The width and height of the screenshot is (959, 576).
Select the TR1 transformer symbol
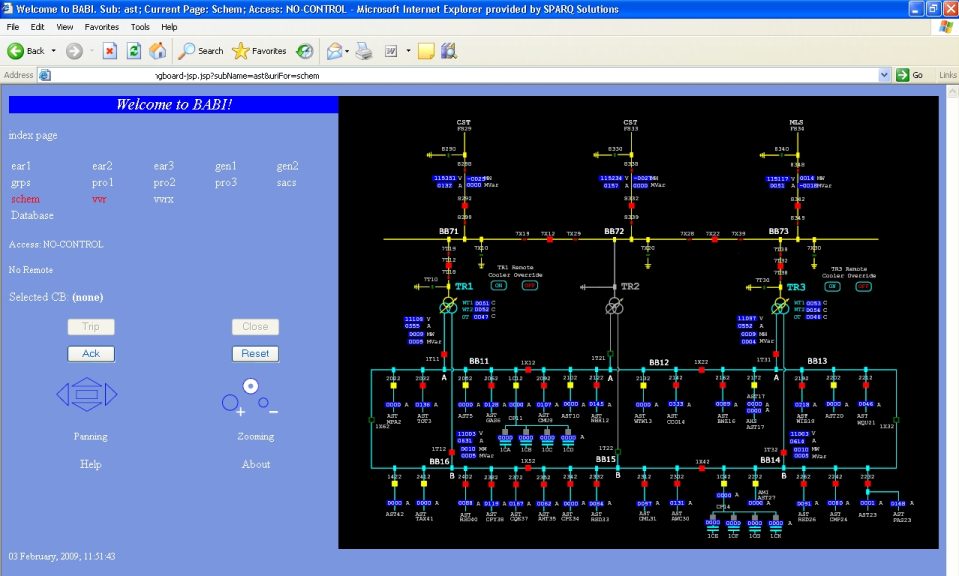pos(449,305)
